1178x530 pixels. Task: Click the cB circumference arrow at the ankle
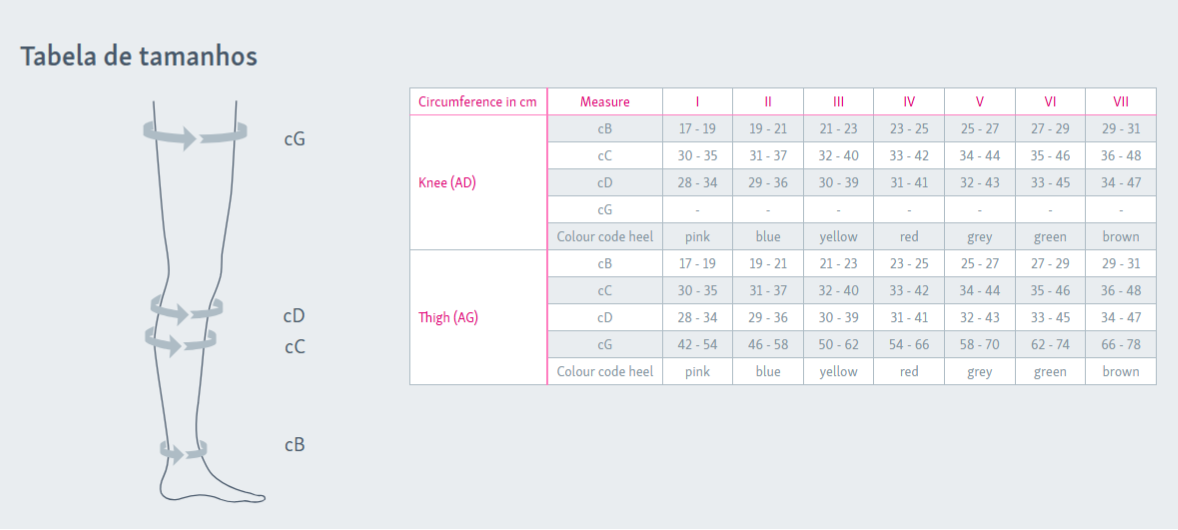[184, 450]
